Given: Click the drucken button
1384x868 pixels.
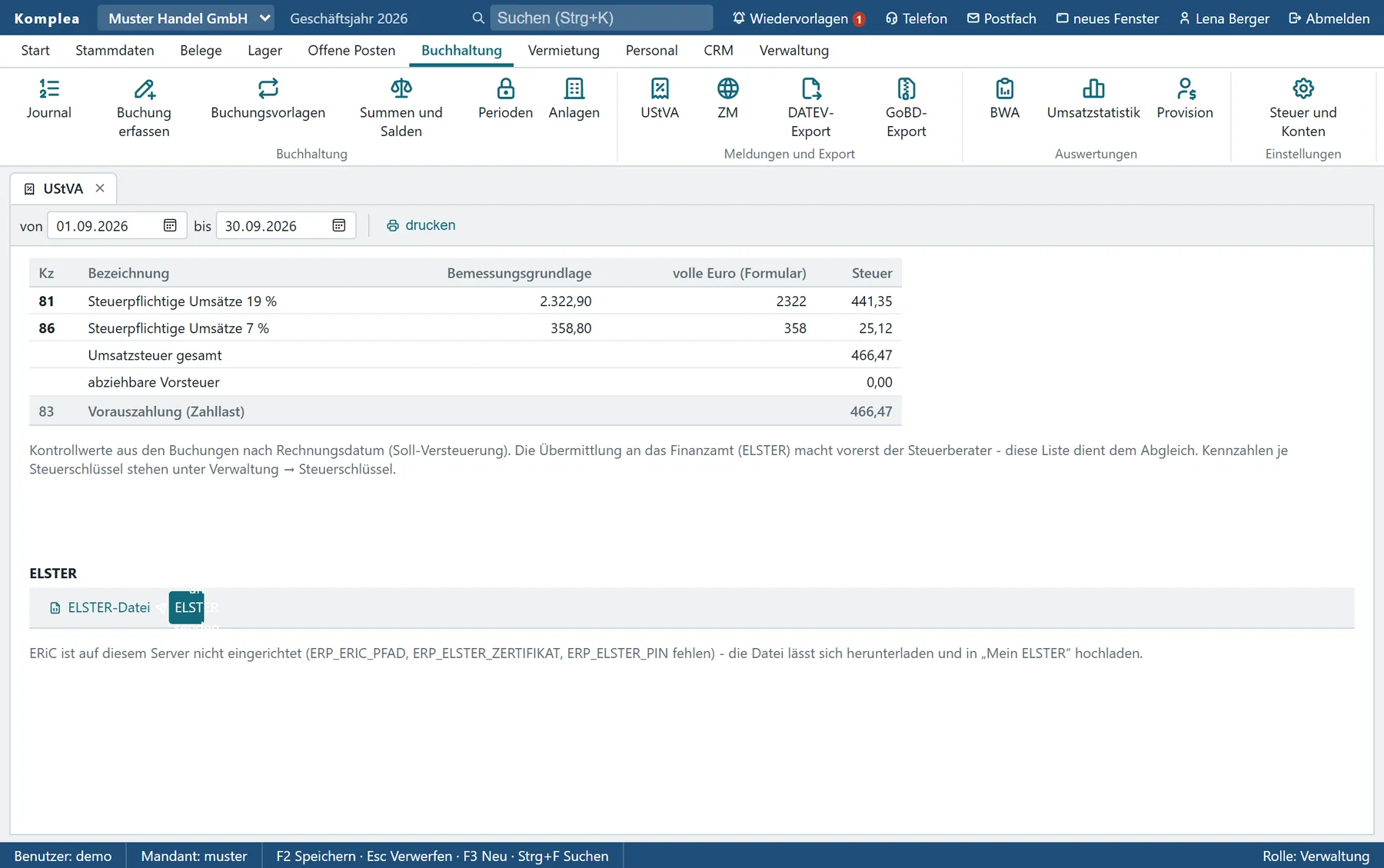Looking at the screenshot, I should tap(421, 225).
